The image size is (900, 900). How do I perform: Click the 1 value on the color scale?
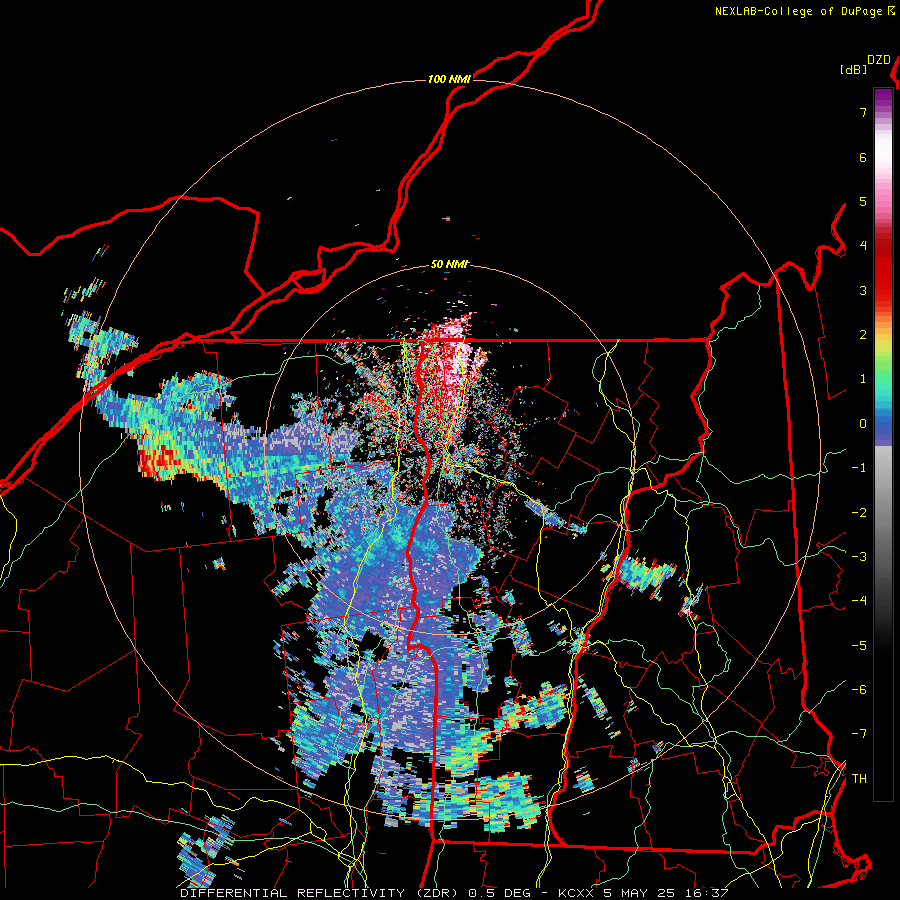[x=863, y=379]
